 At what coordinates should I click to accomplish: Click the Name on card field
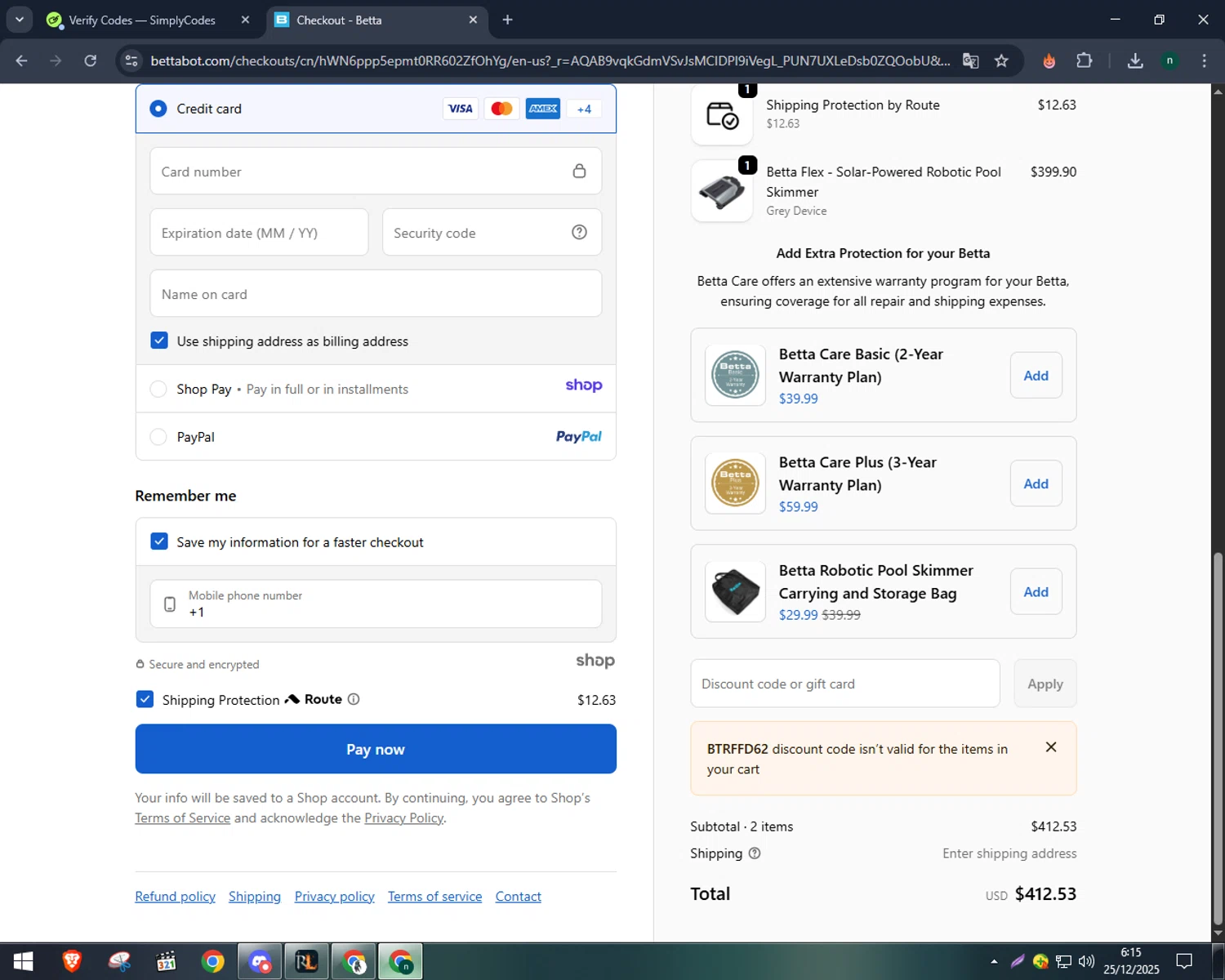click(x=376, y=294)
